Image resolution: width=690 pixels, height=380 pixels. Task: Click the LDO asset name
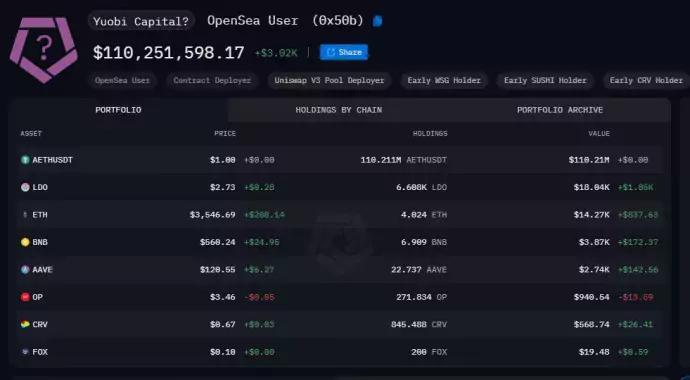point(40,187)
